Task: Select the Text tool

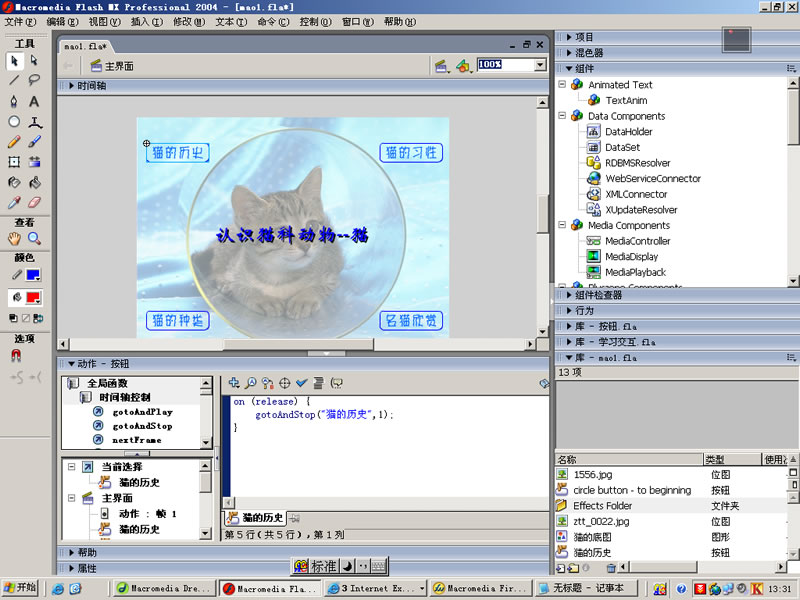Action: [x=34, y=101]
